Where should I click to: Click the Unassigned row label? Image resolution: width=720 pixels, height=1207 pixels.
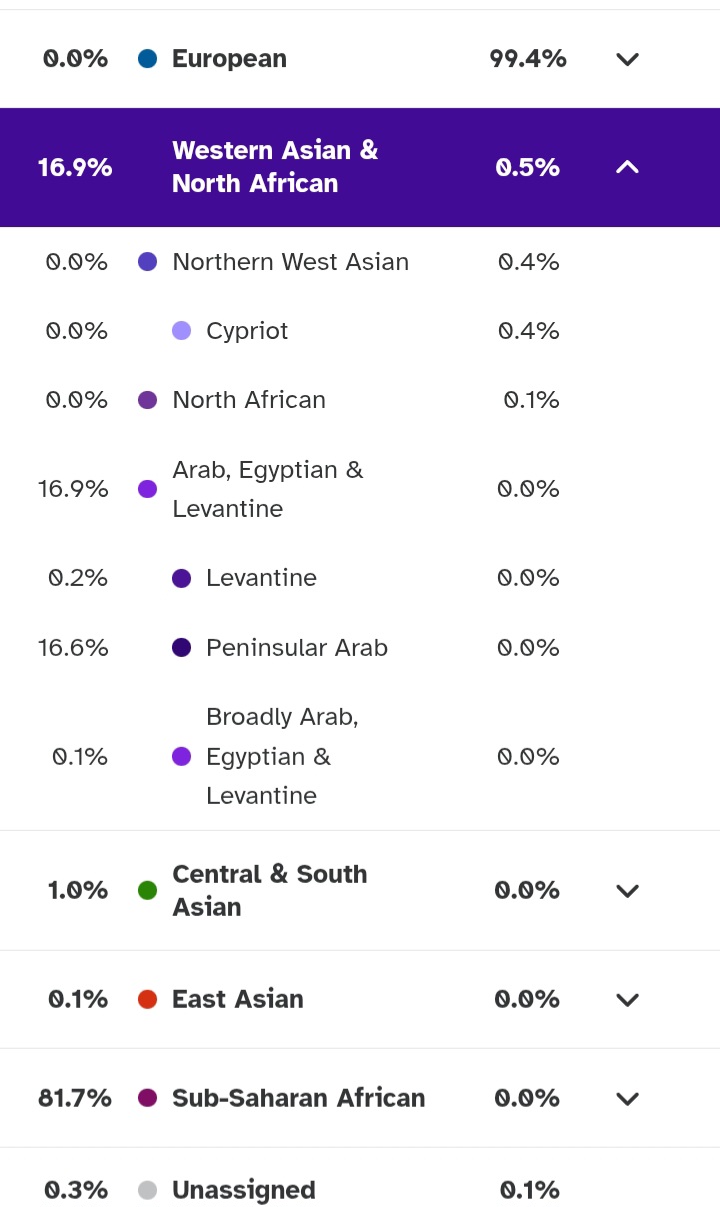pos(243,1190)
